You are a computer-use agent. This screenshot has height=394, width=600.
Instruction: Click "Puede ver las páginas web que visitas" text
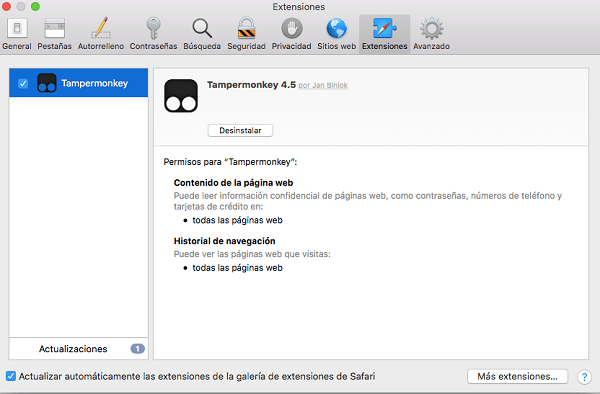pos(252,254)
